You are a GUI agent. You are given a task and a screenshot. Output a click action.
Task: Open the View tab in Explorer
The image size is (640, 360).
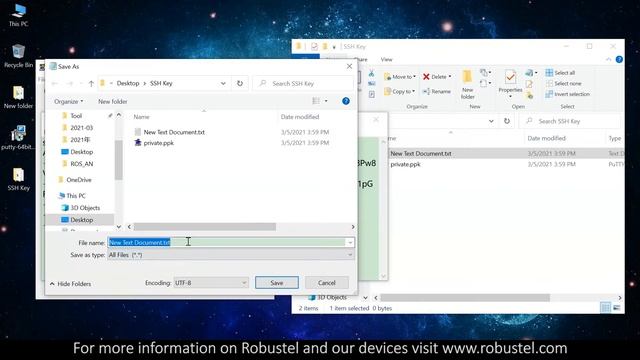coord(386,60)
